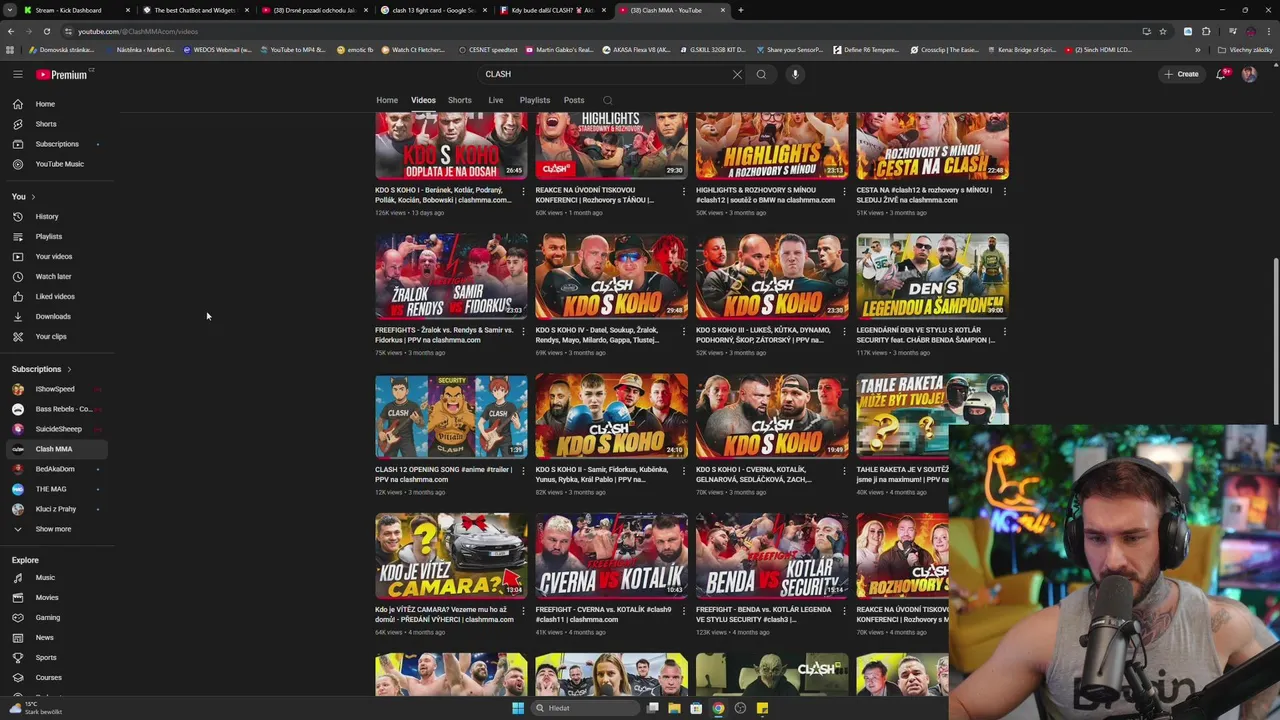1280x720 pixels.
Task: Open BedAkaDom subscription channel
Action: [x=56, y=469]
